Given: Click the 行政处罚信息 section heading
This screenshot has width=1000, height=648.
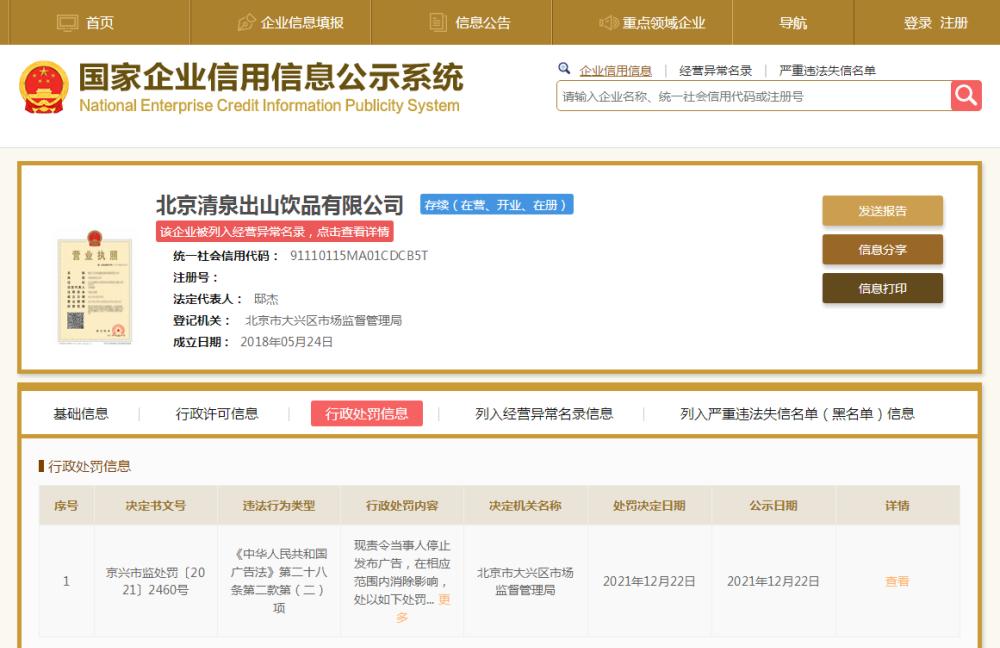Looking at the screenshot, I should click(89, 466).
